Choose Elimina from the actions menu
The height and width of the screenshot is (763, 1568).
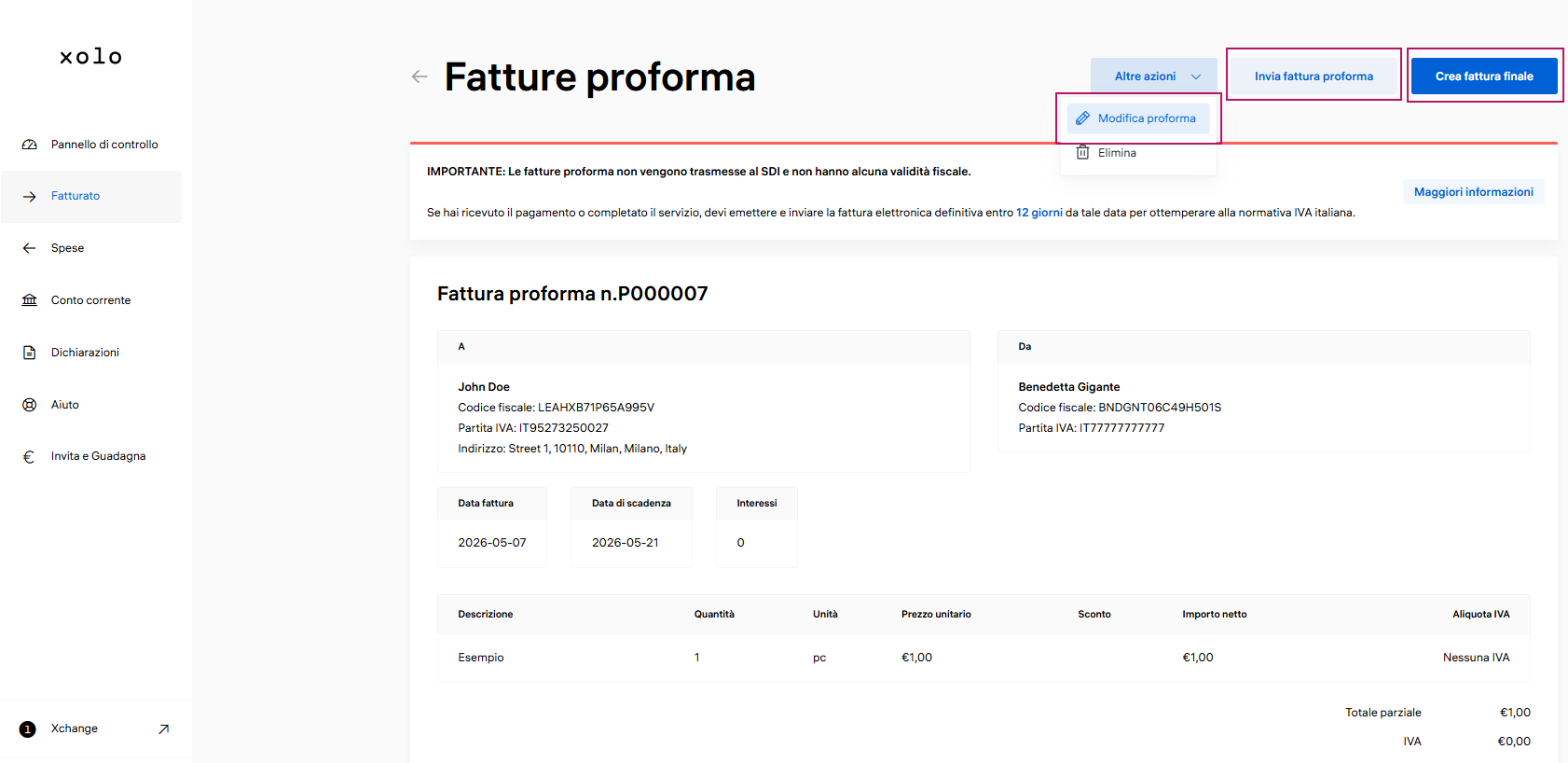(1138, 153)
